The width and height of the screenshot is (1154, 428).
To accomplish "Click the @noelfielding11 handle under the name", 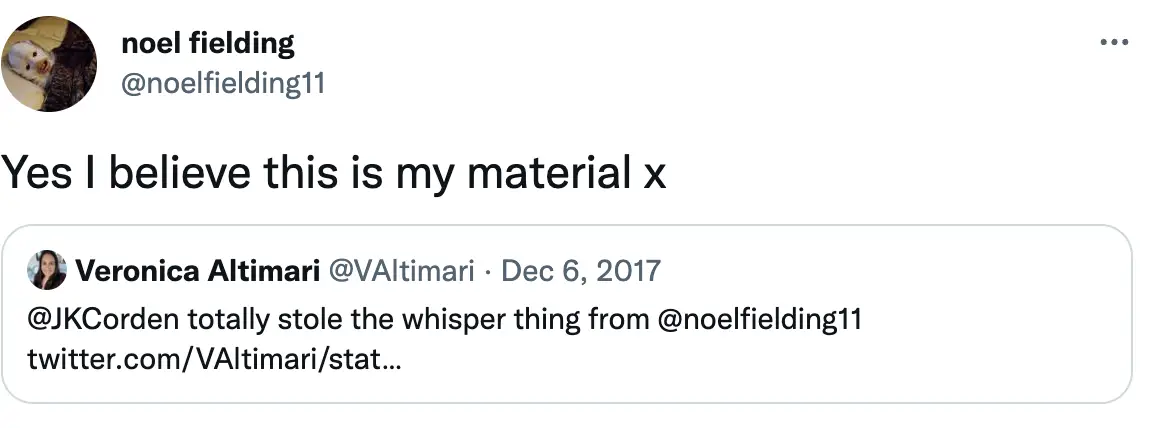I will pos(222,84).
